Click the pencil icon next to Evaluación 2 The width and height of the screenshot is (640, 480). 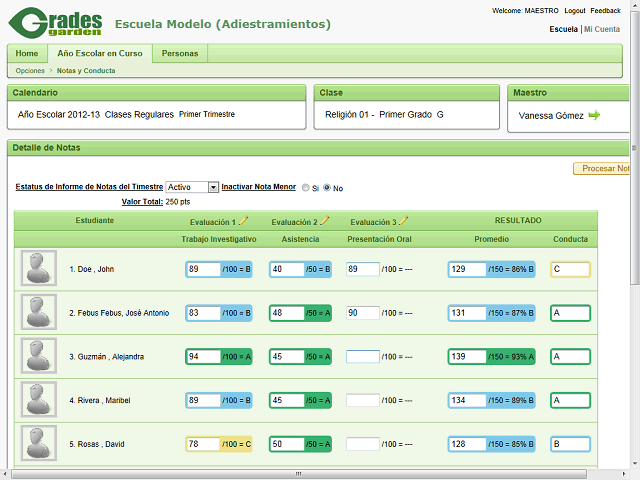324,221
